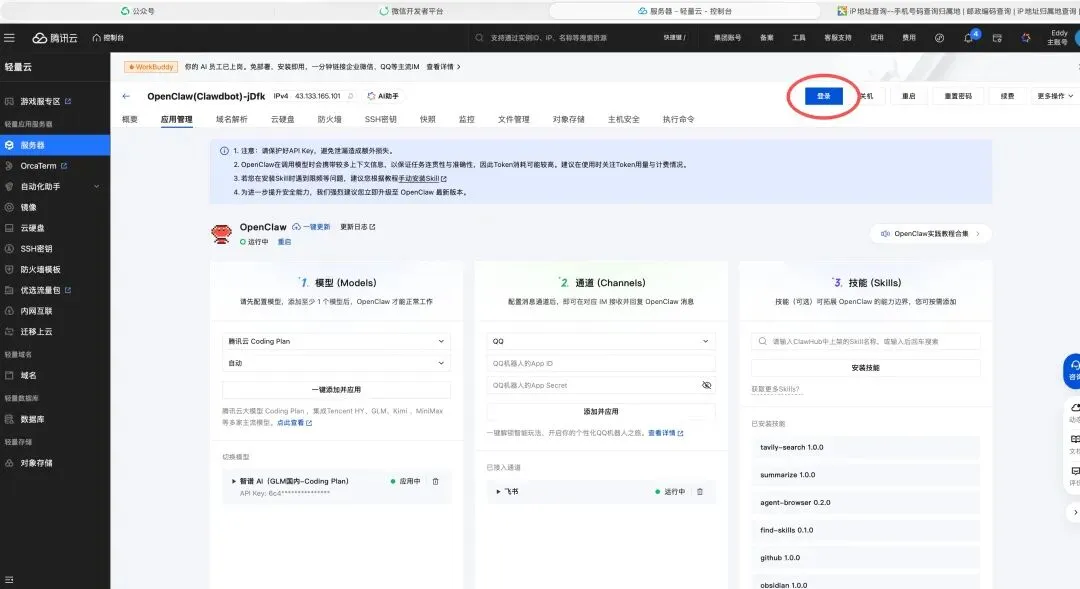
Task: Open the 集团账号 menu
Action: click(727, 38)
